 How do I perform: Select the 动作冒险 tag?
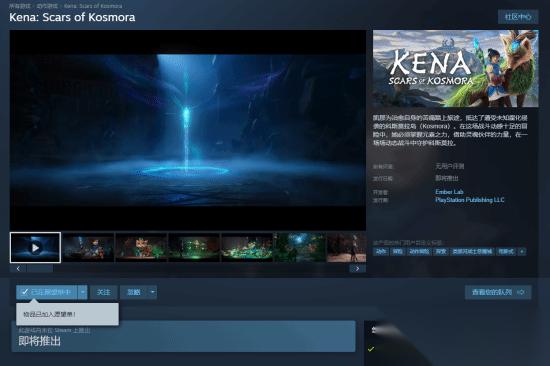tap(419, 251)
